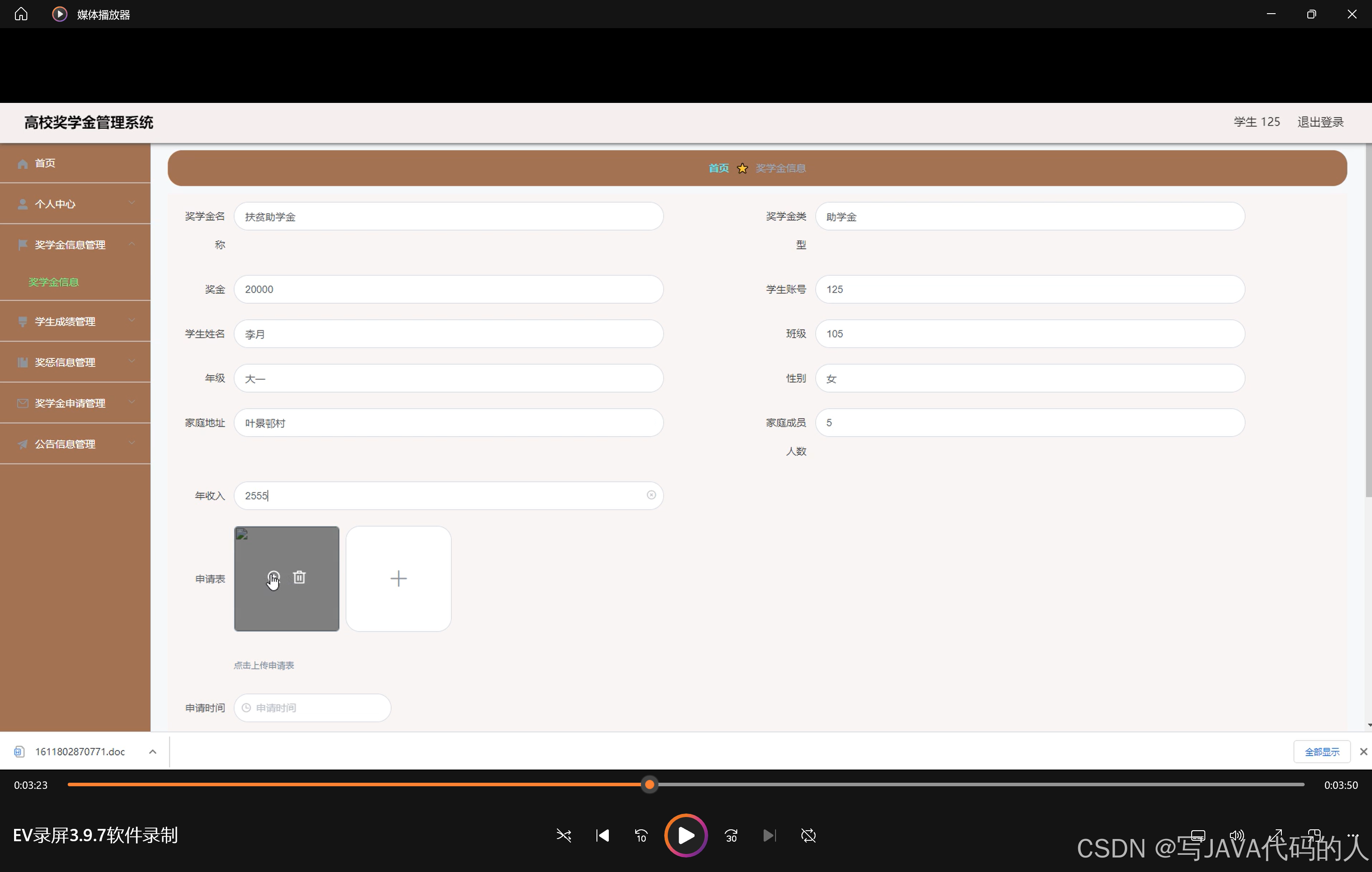Skip forward 30 seconds
Image resolution: width=1372 pixels, height=872 pixels.
point(731,836)
